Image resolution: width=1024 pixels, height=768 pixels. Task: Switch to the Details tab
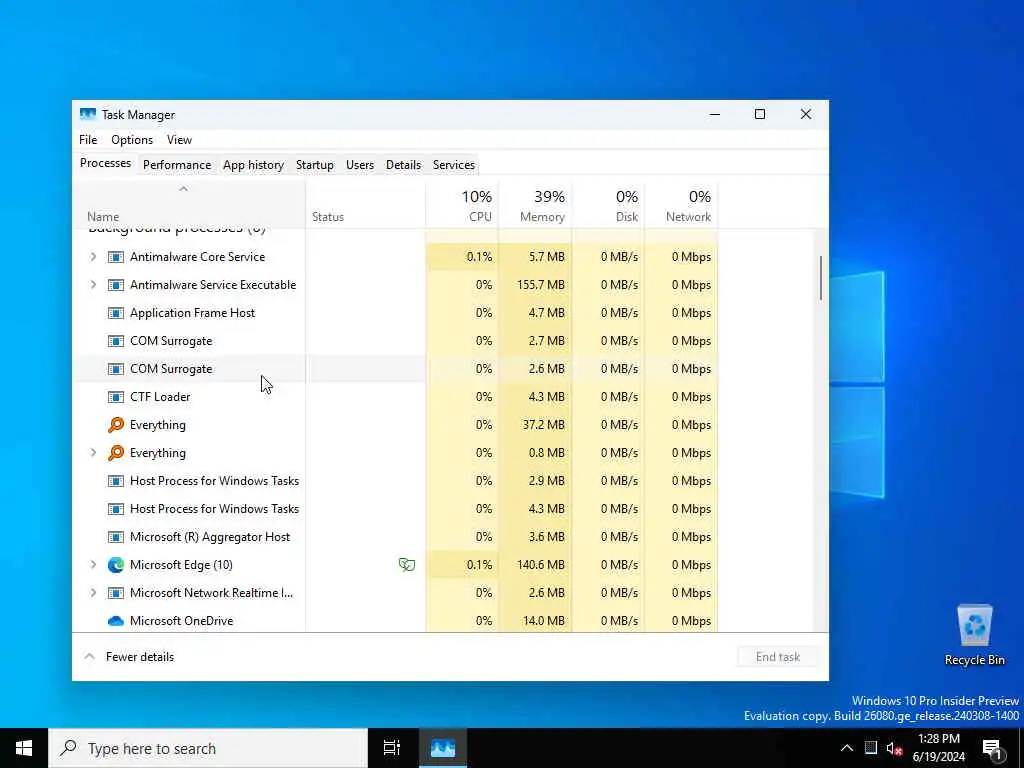click(403, 165)
